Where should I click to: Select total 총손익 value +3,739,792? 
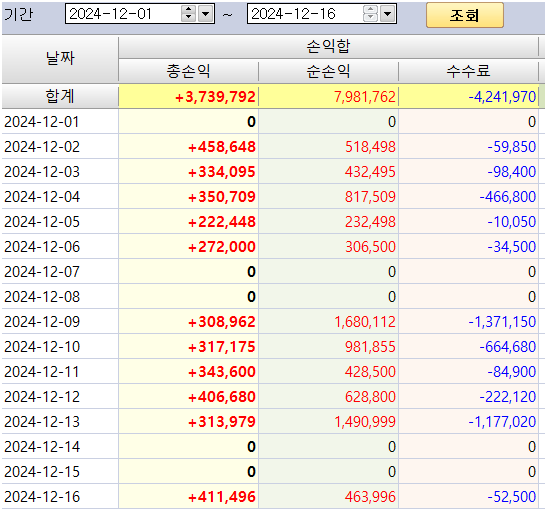pyautogui.click(x=215, y=97)
